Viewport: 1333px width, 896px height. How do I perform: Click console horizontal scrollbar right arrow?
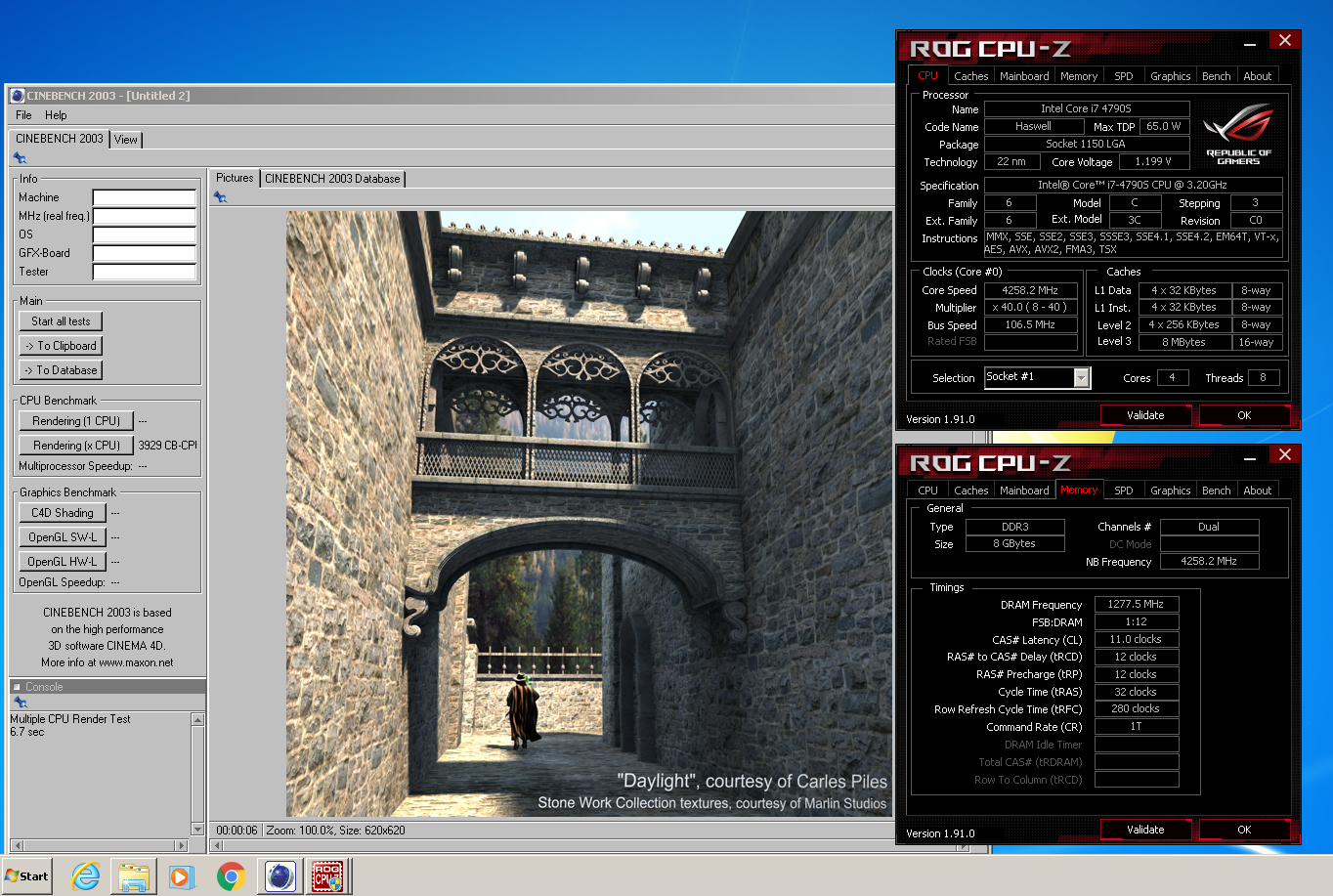(181, 845)
